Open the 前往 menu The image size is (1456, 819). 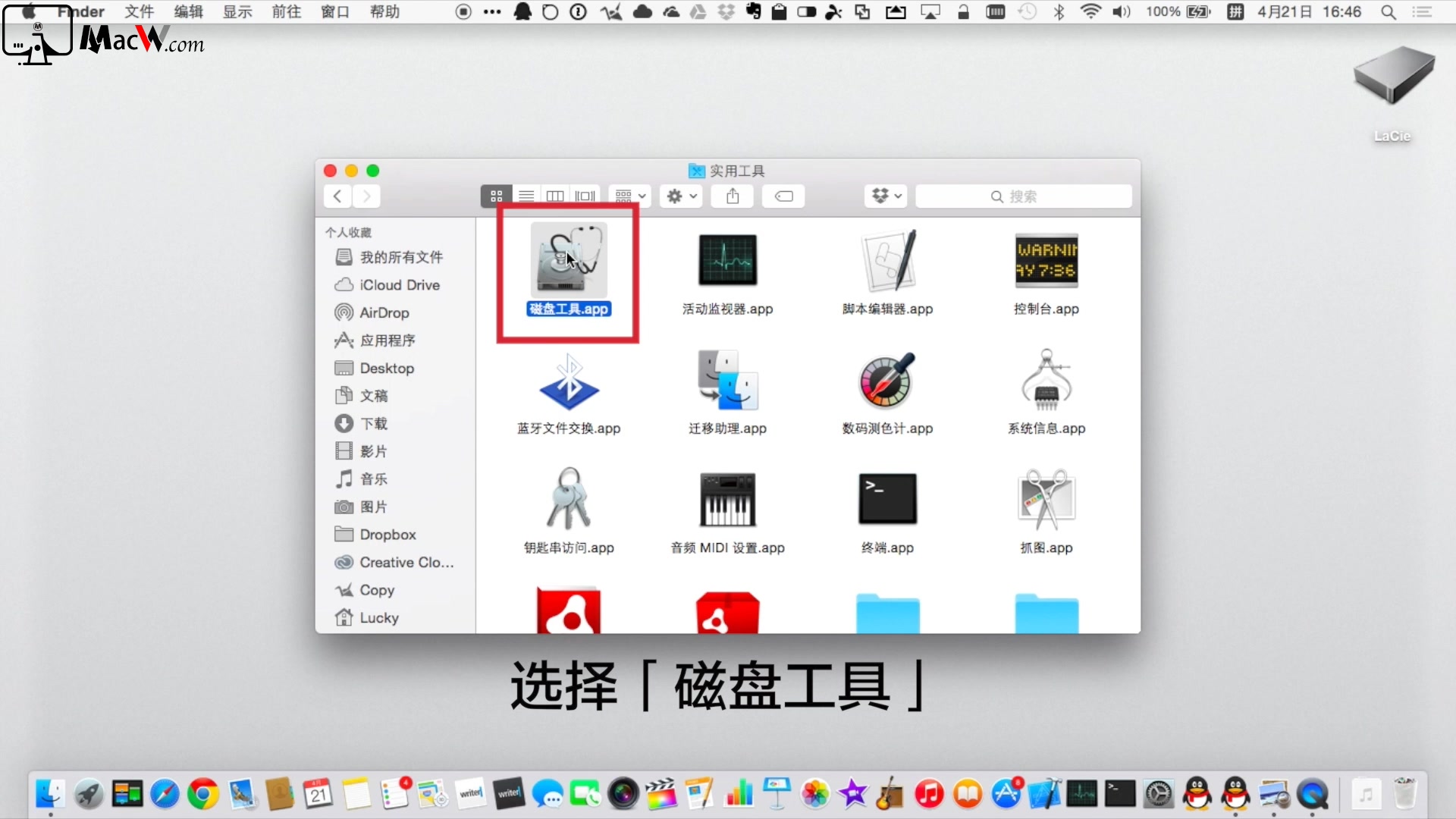pyautogui.click(x=286, y=11)
